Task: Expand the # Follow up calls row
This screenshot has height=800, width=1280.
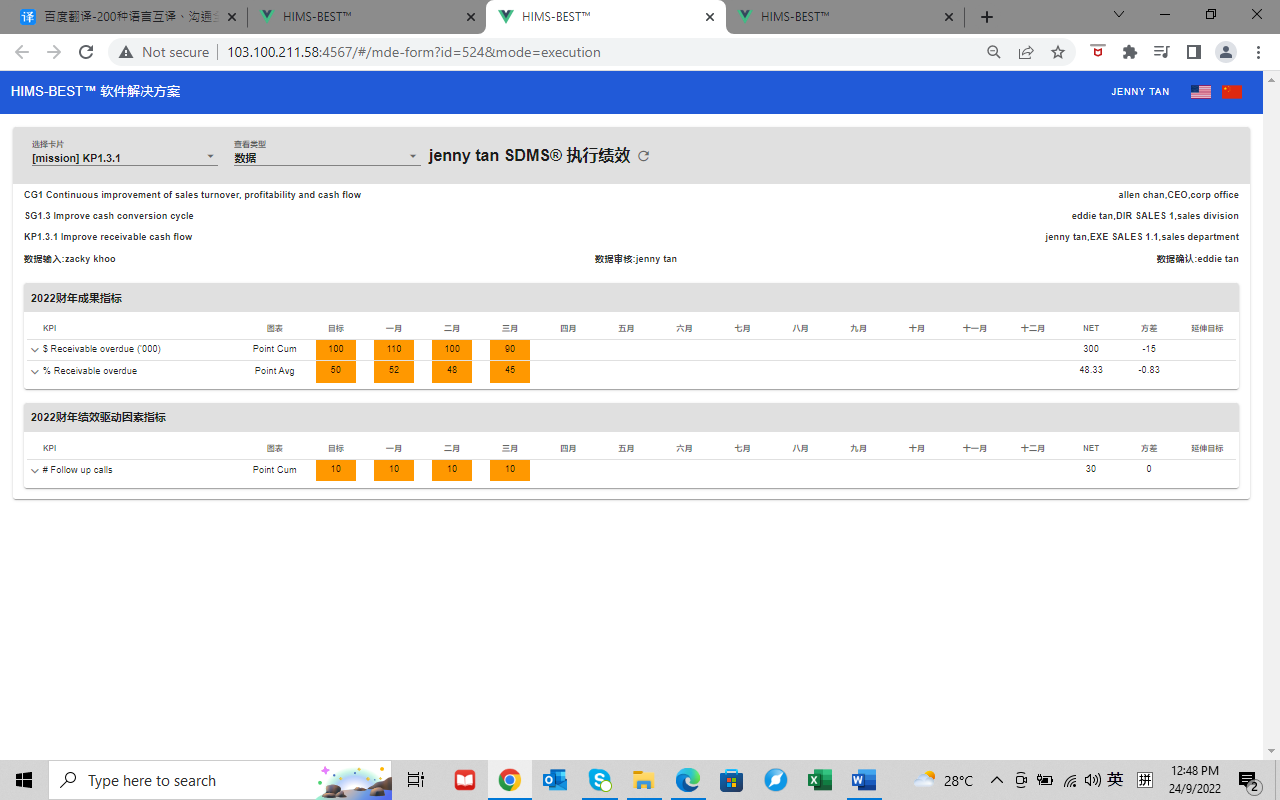Action: point(35,470)
